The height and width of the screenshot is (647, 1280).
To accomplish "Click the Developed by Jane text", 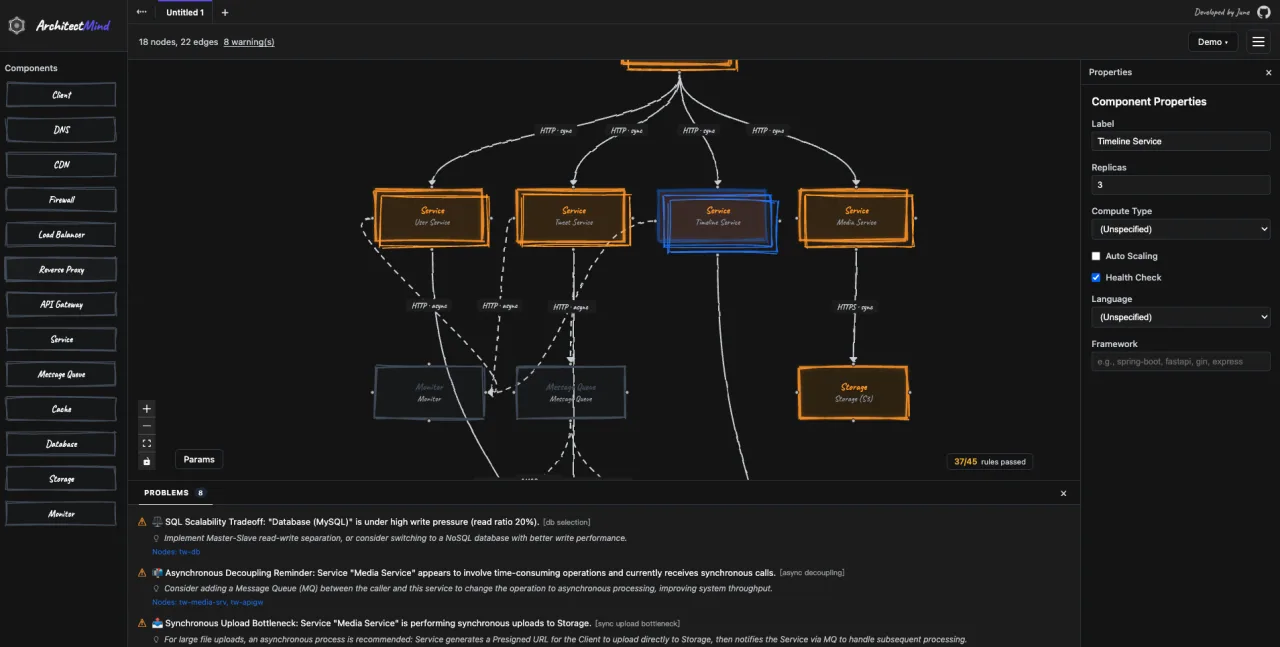I will click(x=1220, y=13).
